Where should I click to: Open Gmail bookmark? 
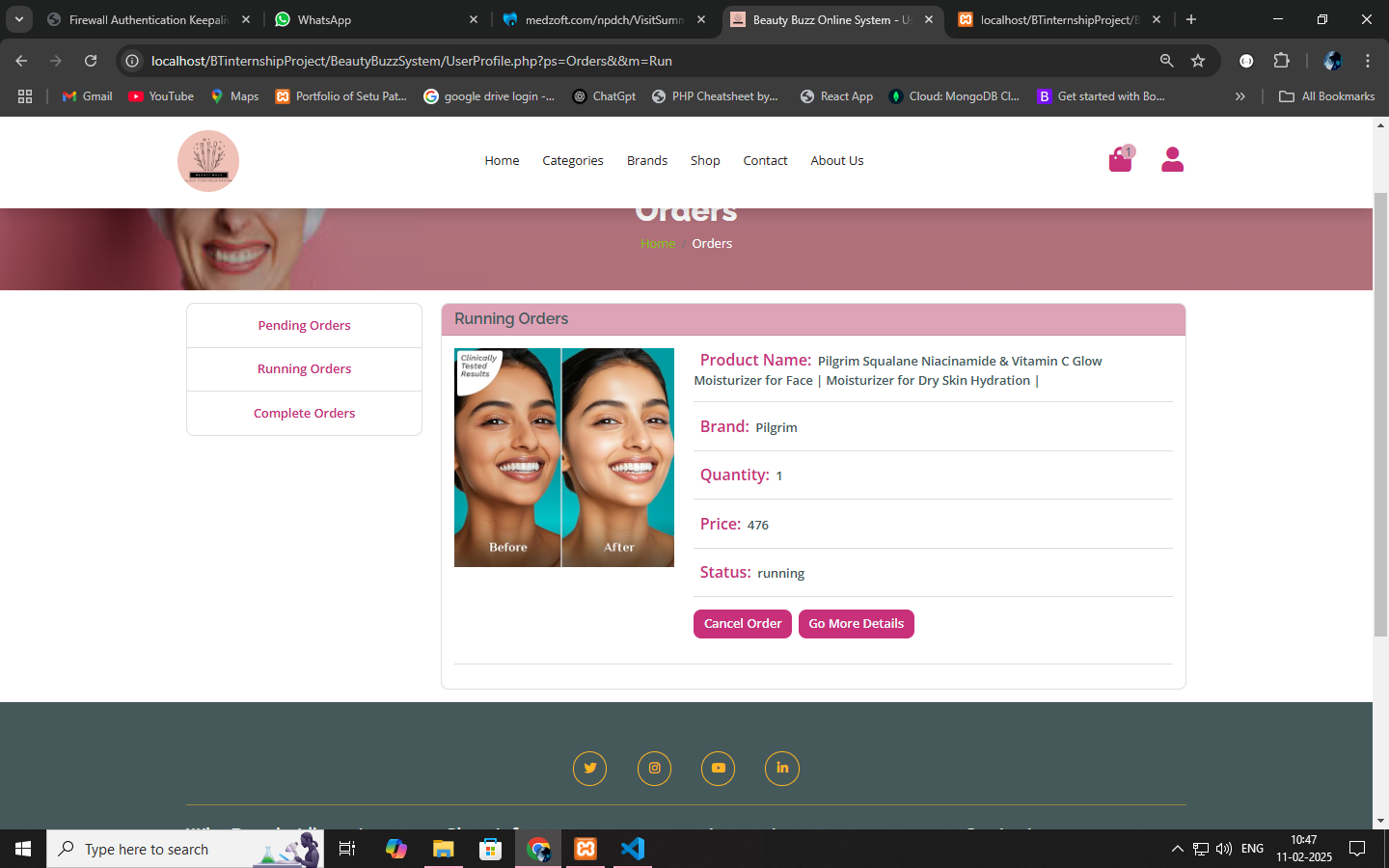coord(87,96)
